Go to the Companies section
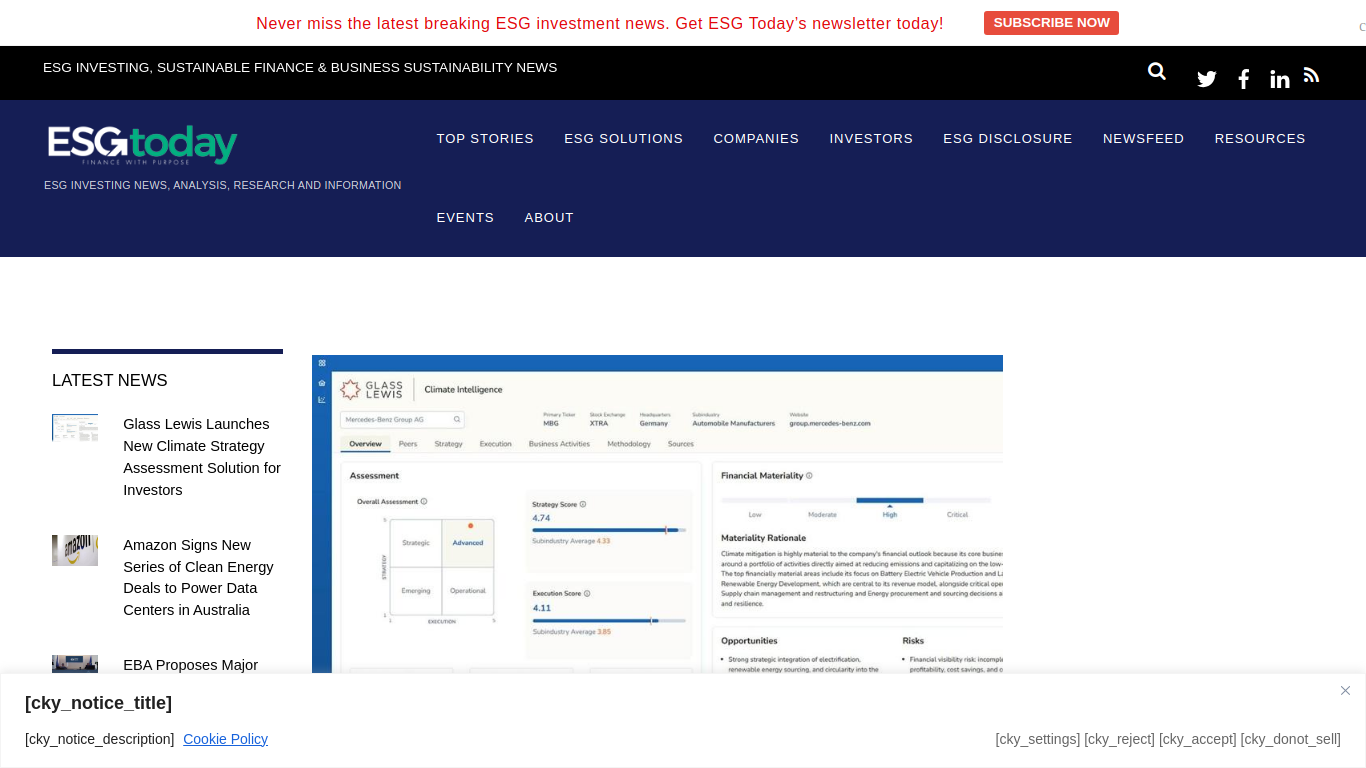1366x768 pixels. click(756, 139)
